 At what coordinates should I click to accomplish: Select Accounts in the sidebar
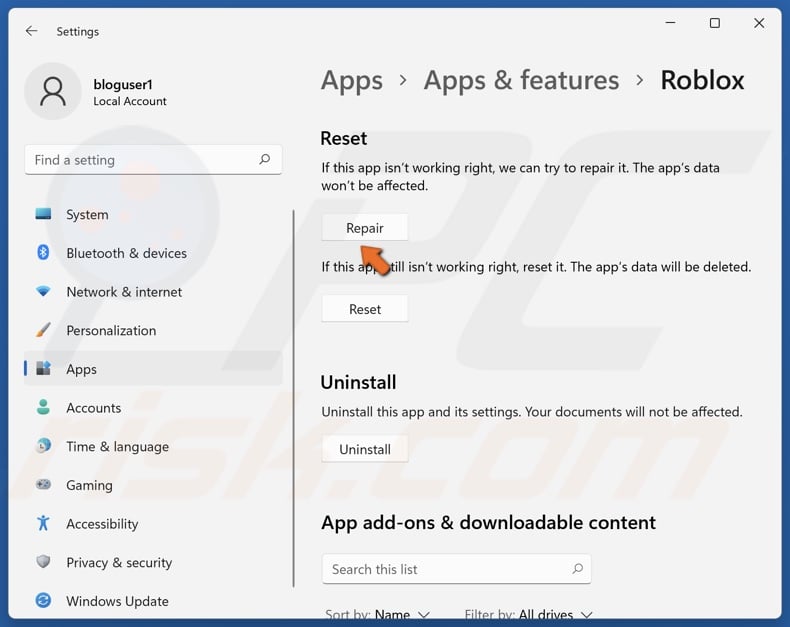tap(154, 408)
